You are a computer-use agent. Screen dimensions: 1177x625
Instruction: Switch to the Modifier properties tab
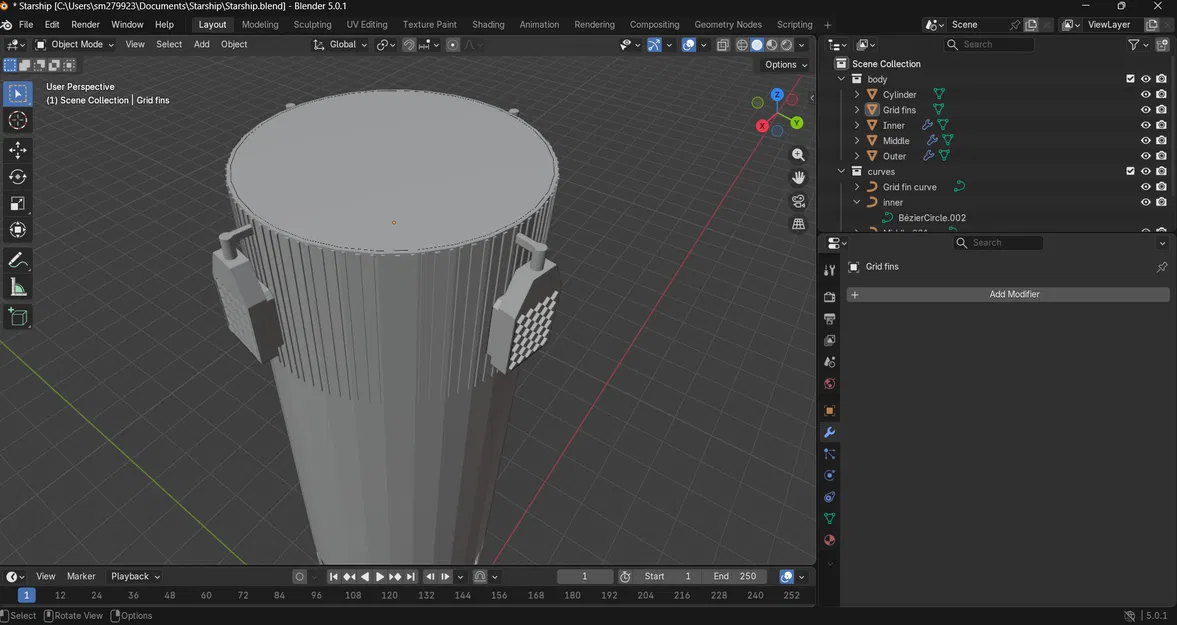point(829,433)
